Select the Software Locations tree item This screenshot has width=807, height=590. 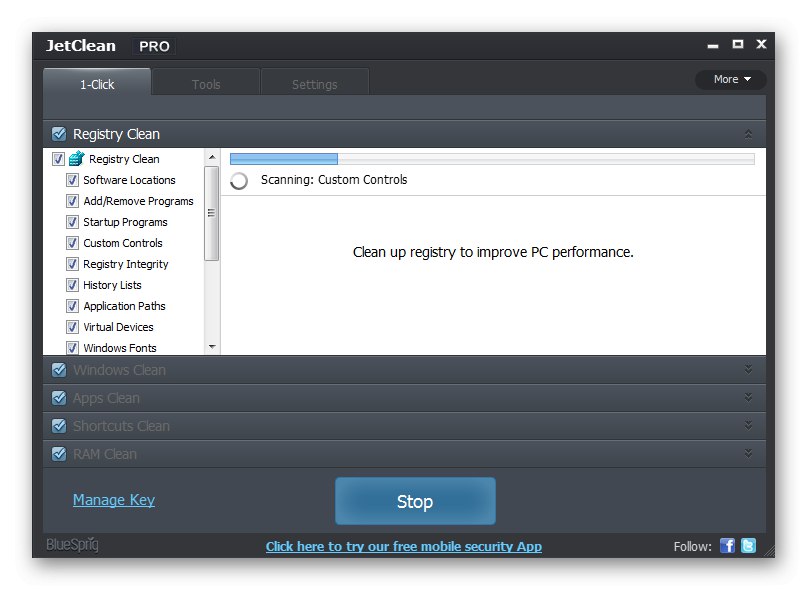click(129, 180)
